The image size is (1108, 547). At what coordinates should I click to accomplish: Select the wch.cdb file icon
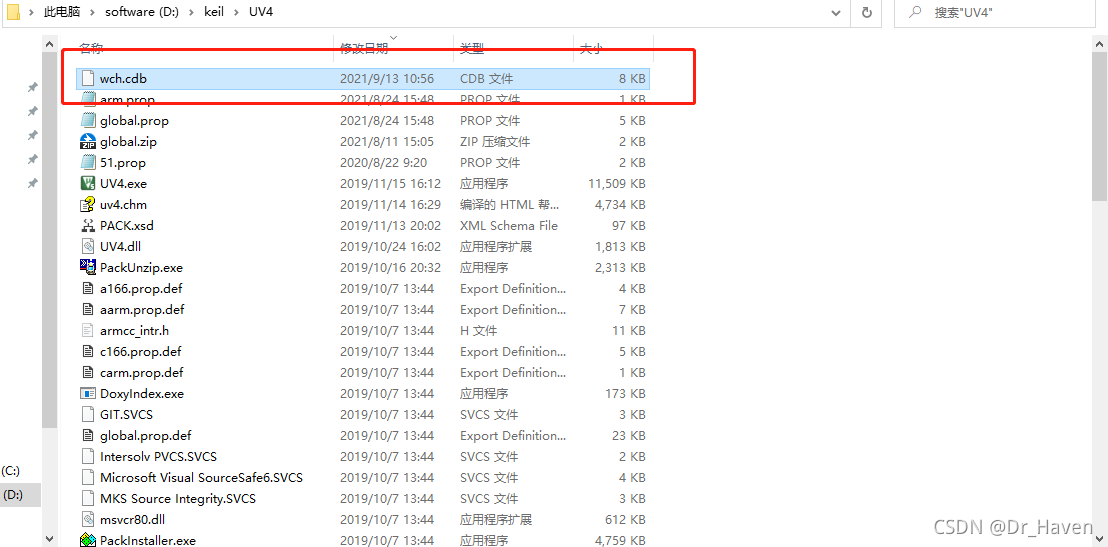coord(88,78)
